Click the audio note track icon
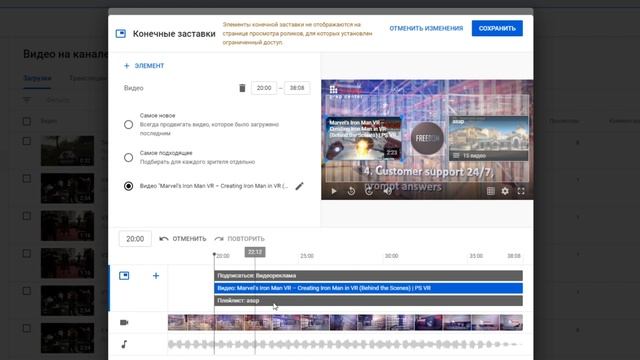640x360 pixels. coord(124,344)
